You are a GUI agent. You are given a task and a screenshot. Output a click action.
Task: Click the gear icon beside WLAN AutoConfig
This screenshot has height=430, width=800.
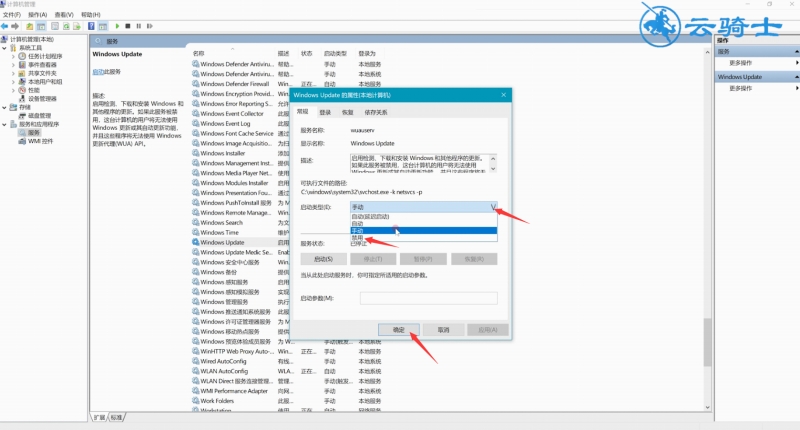tap(195, 371)
